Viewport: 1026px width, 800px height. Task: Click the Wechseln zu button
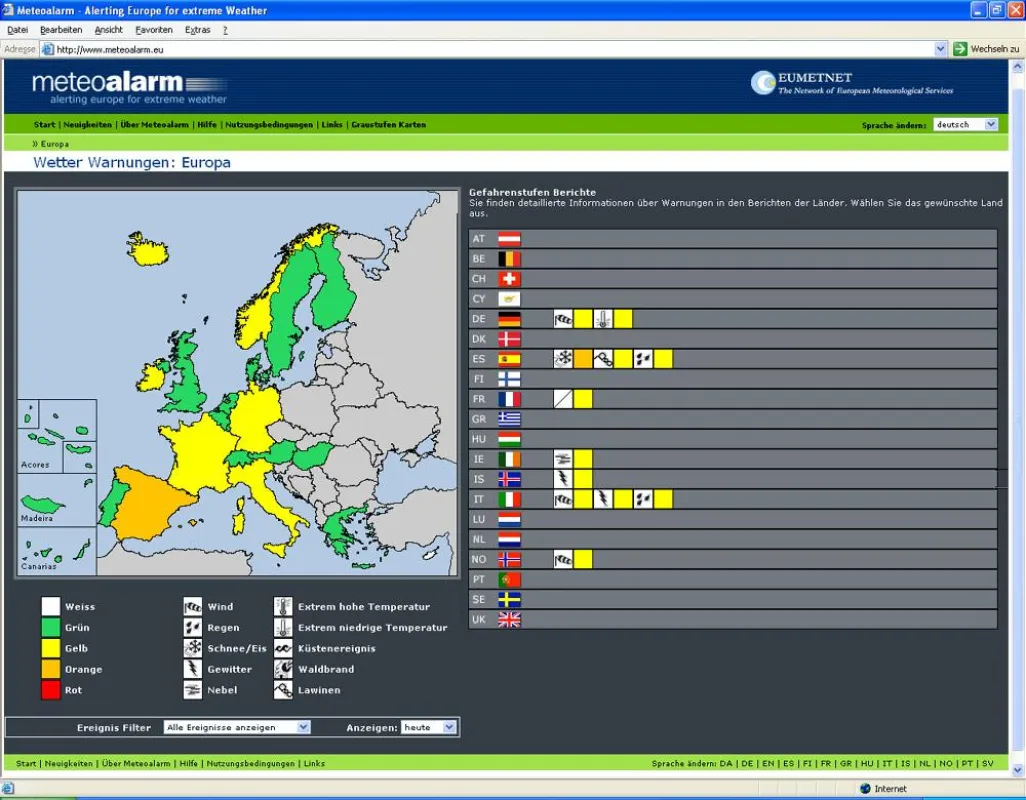point(987,49)
